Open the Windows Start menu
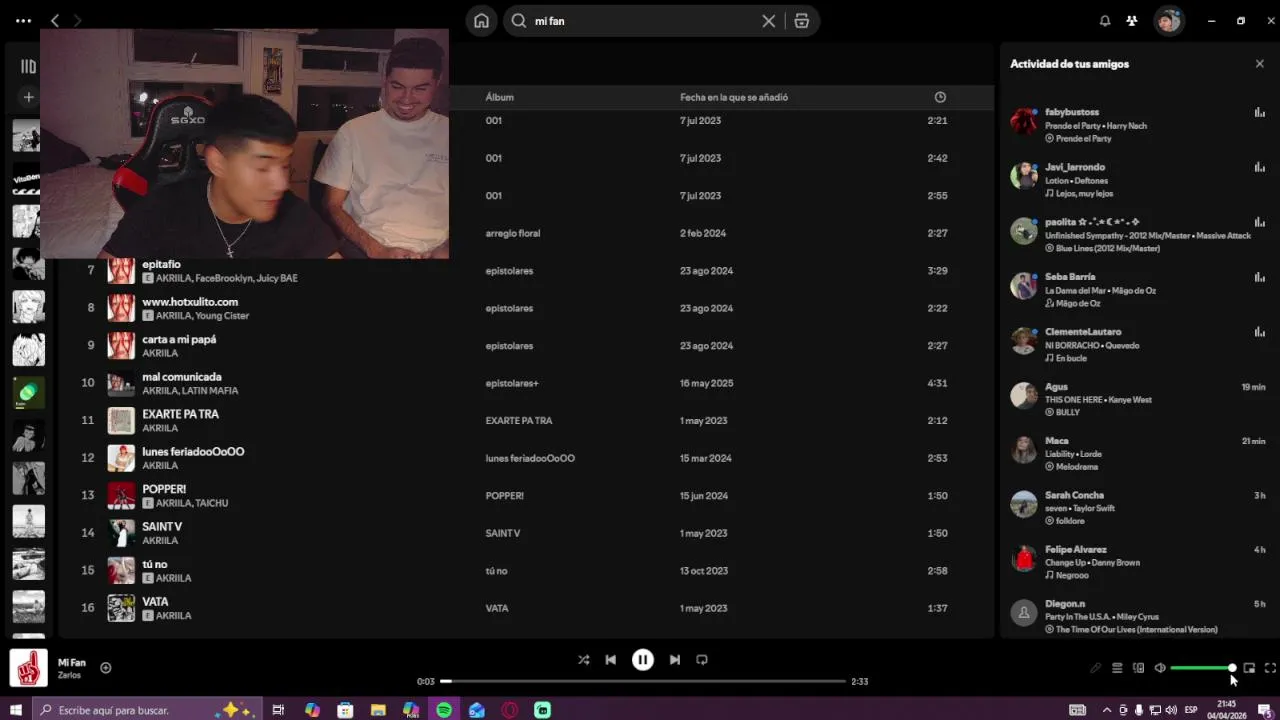The height and width of the screenshot is (720, 1280). click(16, 710)
